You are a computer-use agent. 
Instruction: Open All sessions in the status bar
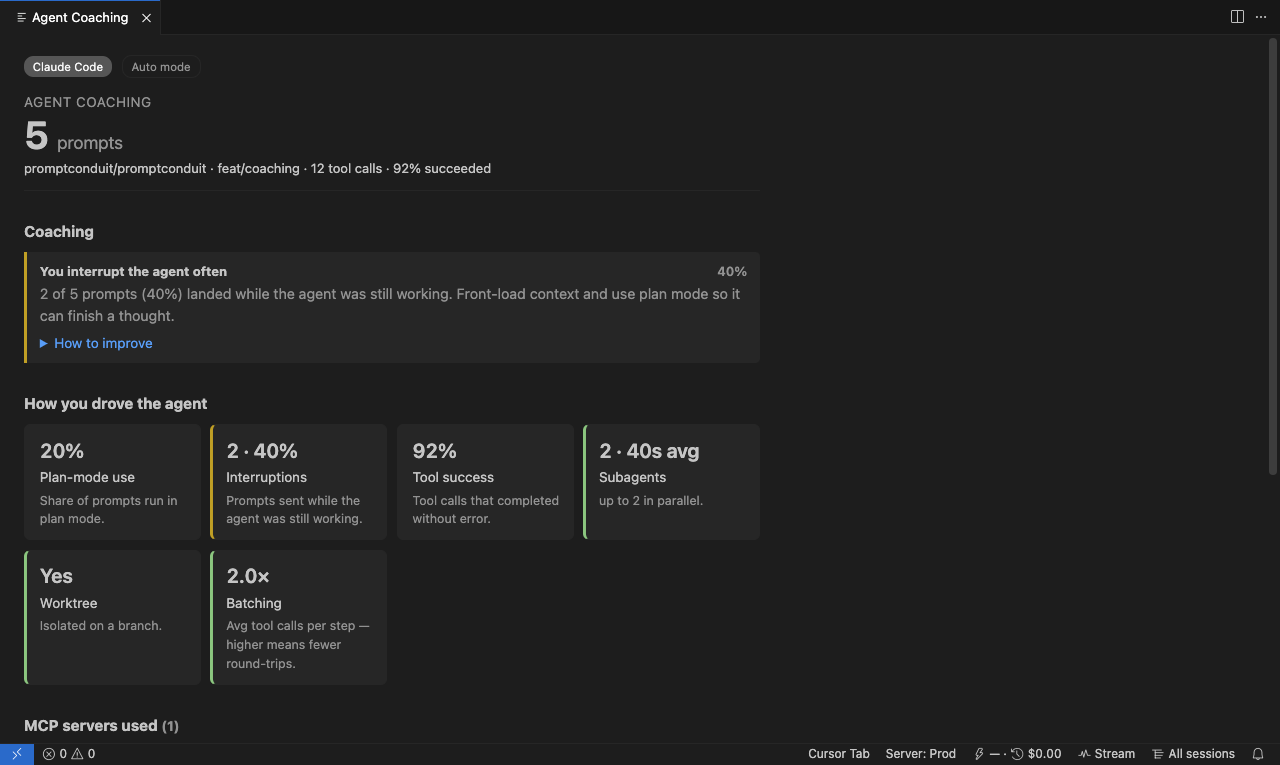(x=1194, y=754)
